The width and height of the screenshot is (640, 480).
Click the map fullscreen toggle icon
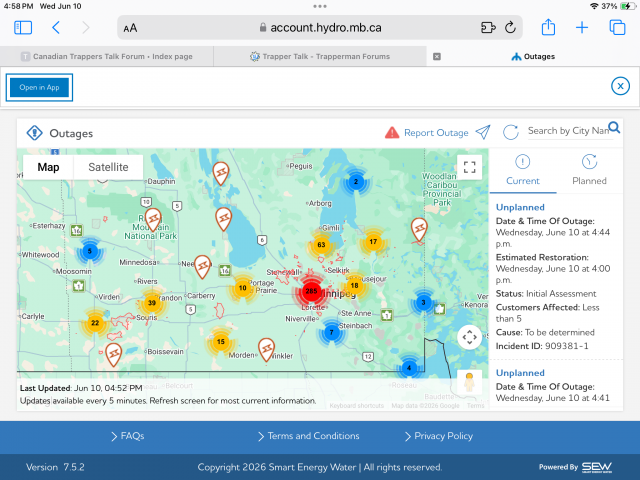[469, 167]
